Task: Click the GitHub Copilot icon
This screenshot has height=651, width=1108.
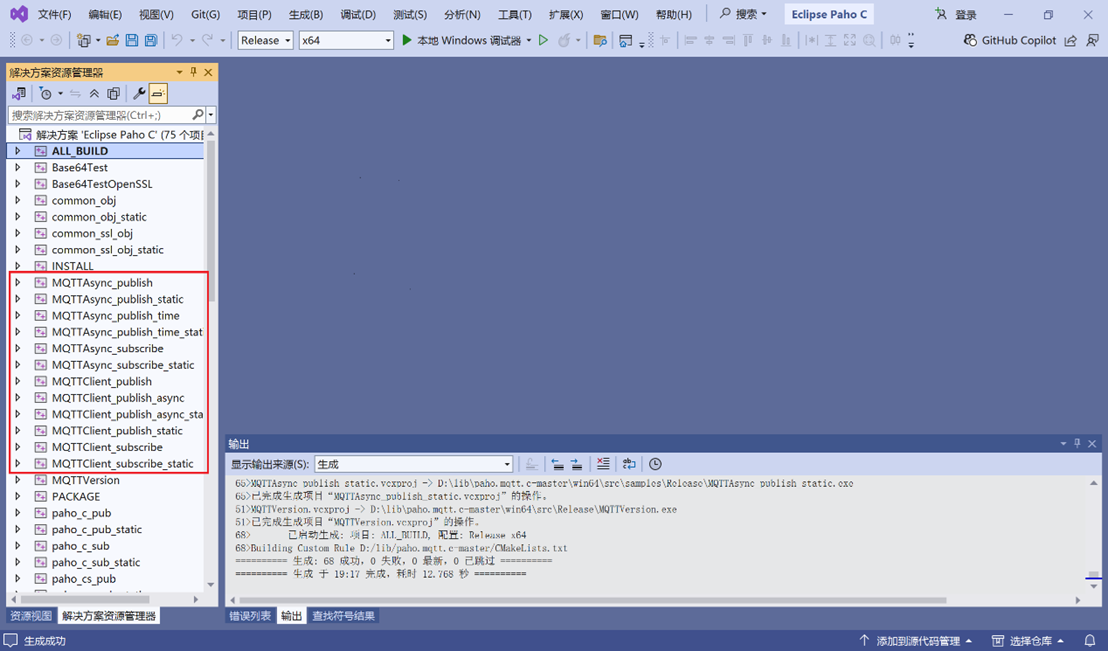Action: (970, 40)
